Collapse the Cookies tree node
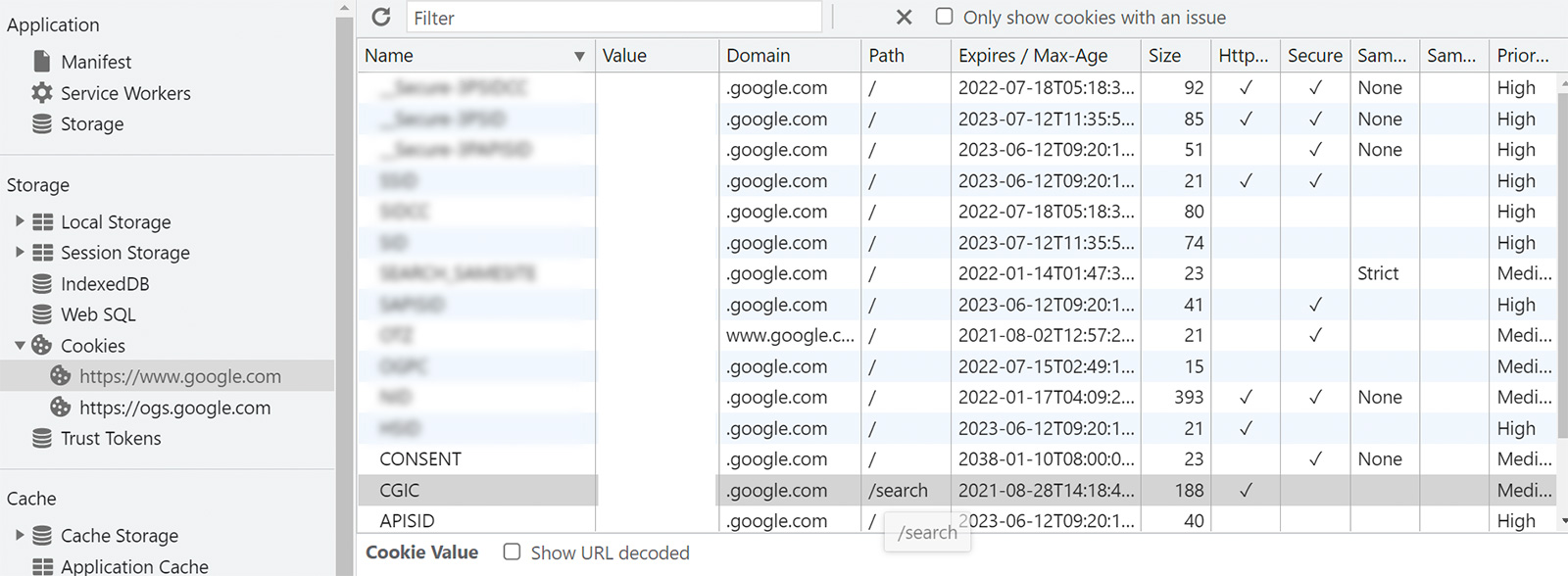The height and width of the screenshot is (576, 1568). pos(20,346)
